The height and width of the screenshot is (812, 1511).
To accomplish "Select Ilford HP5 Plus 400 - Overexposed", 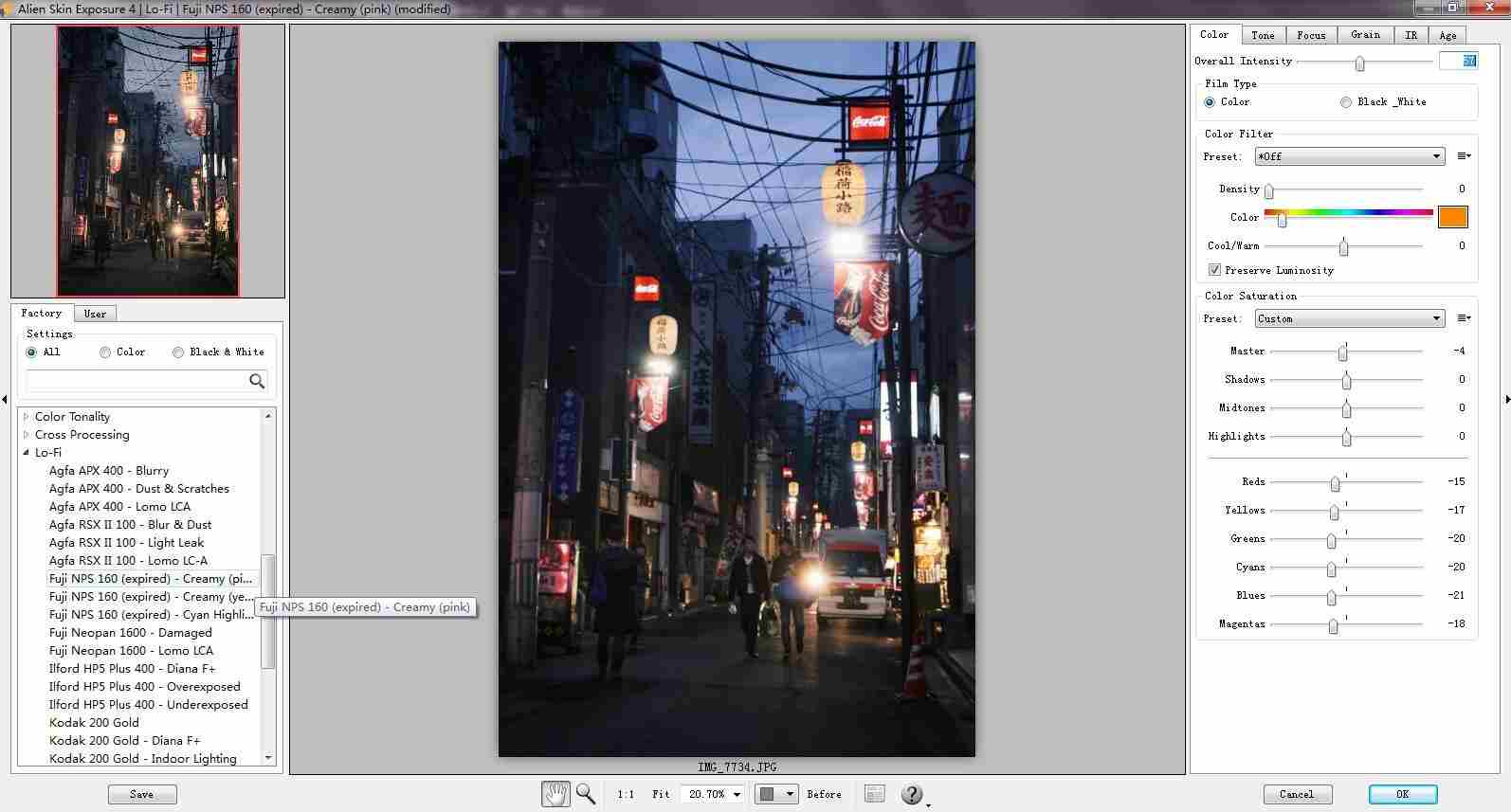I will [x=145, y=687].
